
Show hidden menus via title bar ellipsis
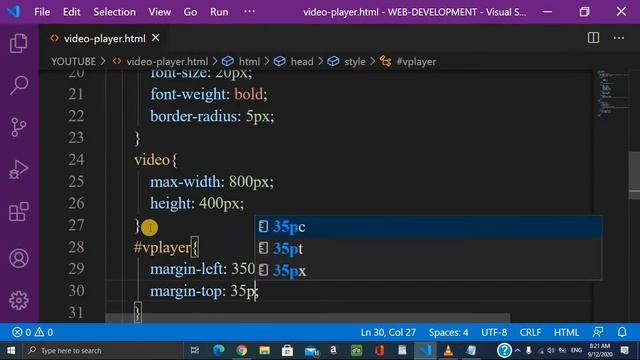pos(249,12)
